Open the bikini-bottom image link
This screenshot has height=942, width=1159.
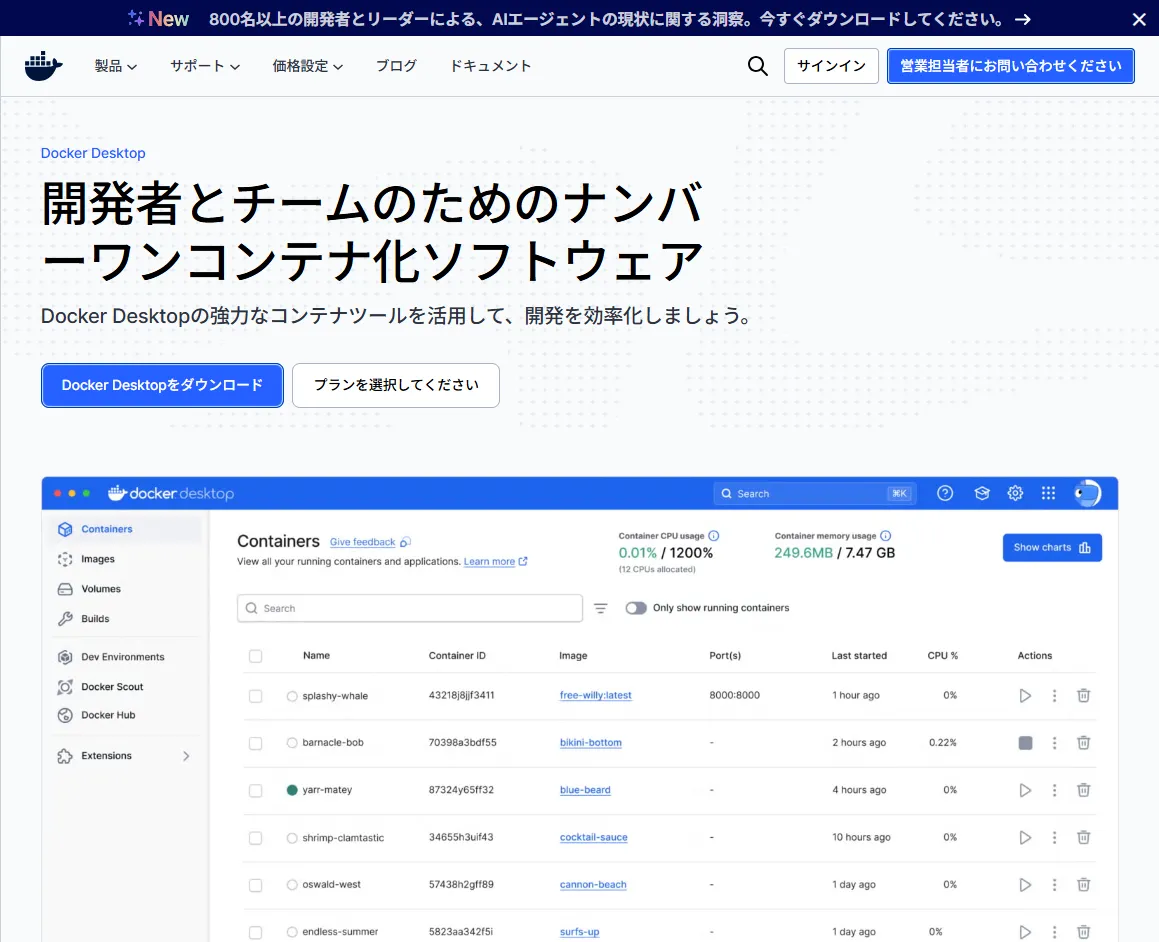591,742
